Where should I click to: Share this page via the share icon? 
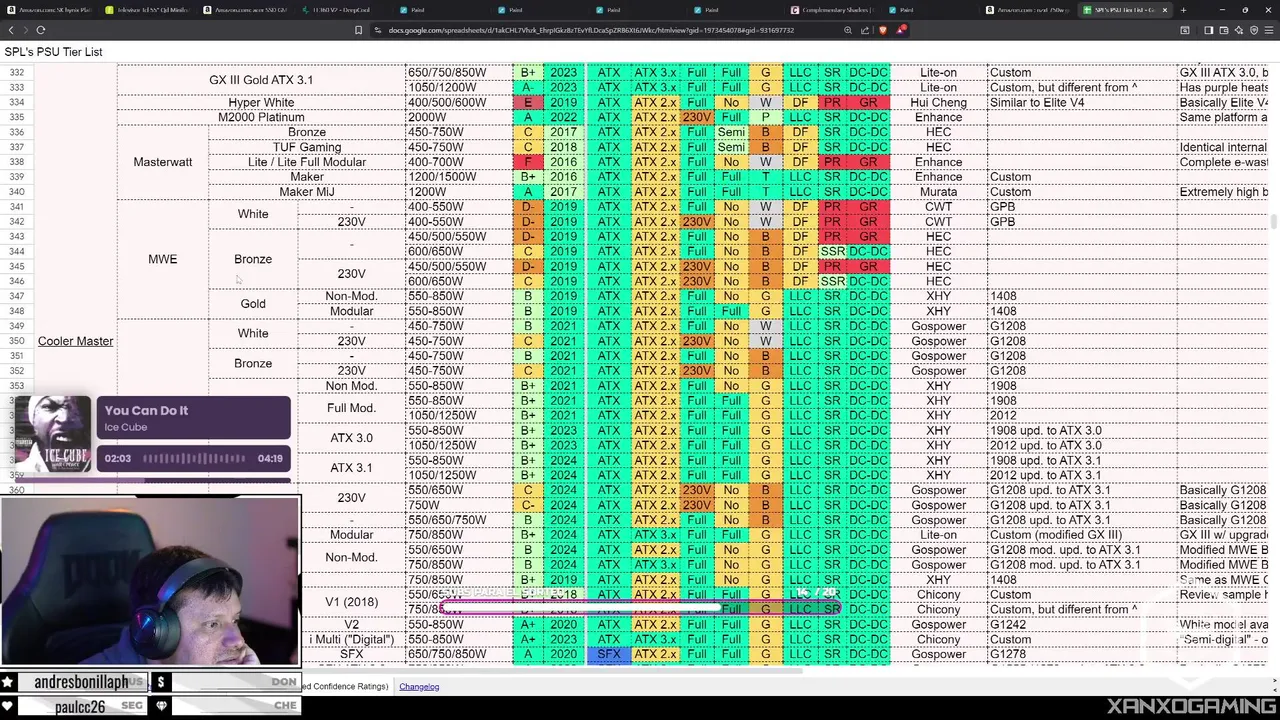coord(865,30)
